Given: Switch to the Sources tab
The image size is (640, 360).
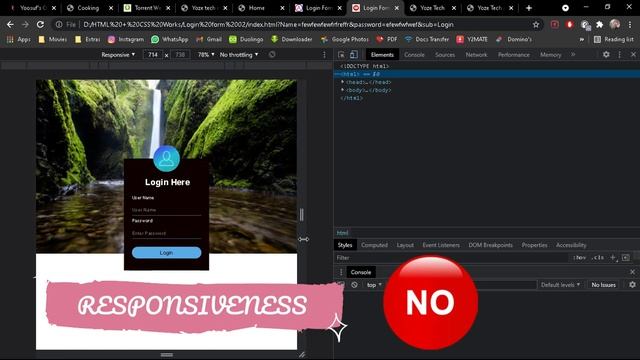Looking at the screenshot, I should point(445,55).
